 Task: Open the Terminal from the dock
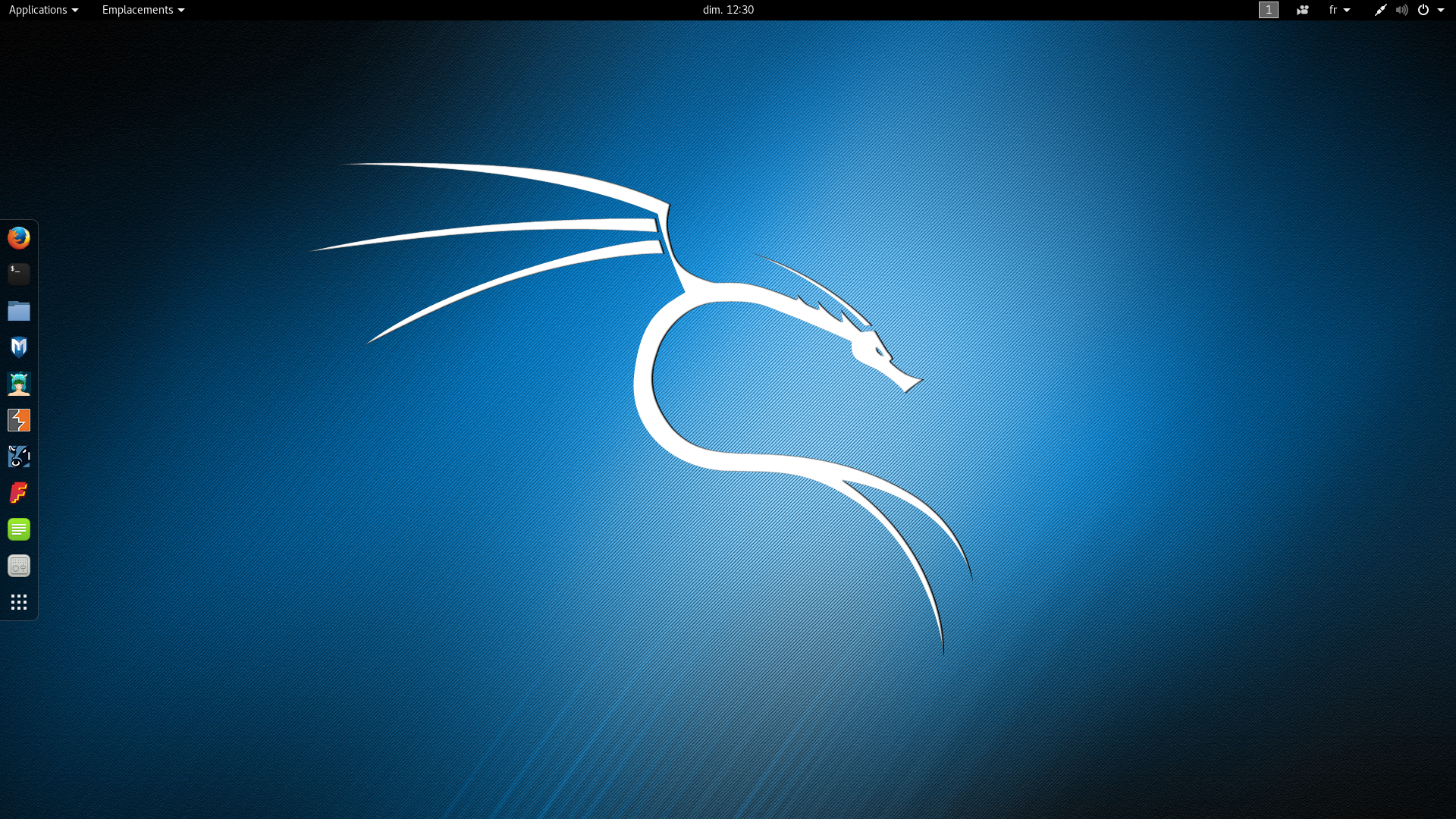19,275
